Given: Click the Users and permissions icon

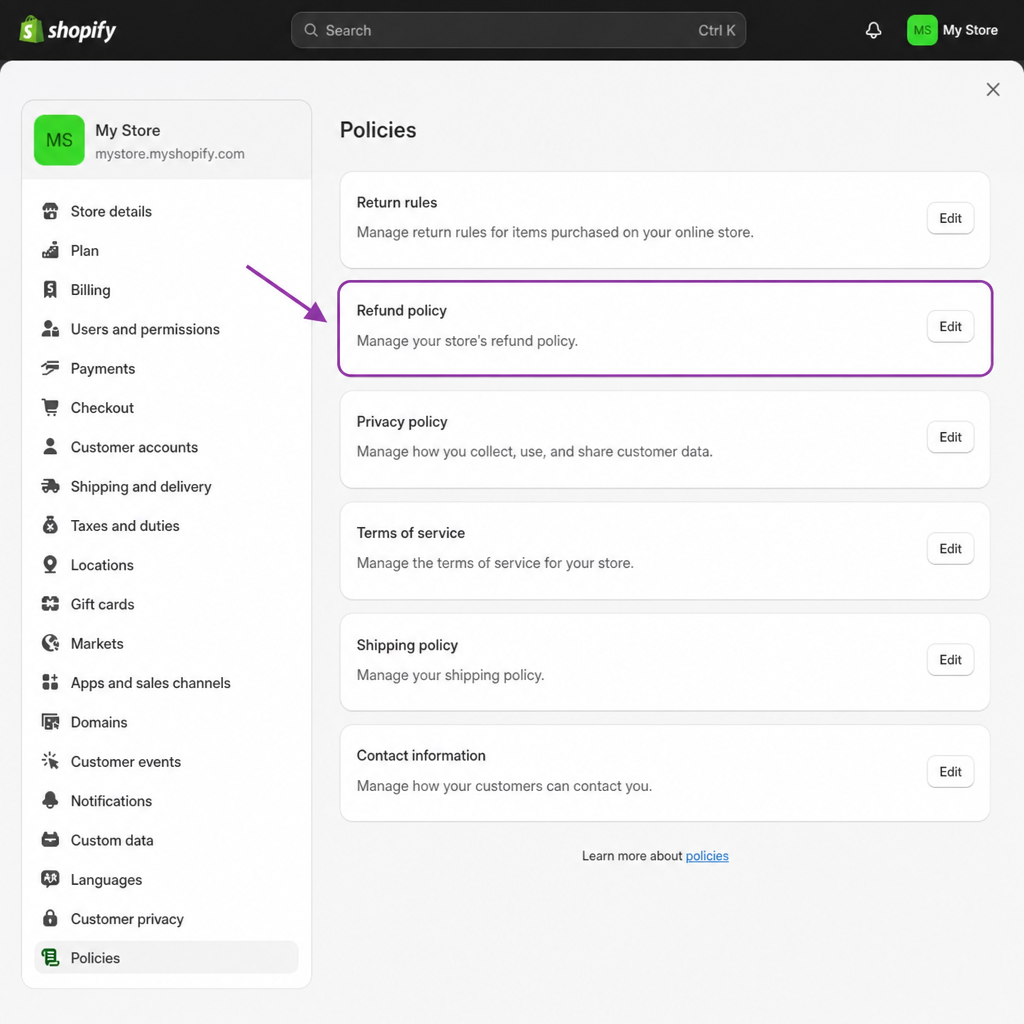Looking at the screenshot, I should click(50, 328).
